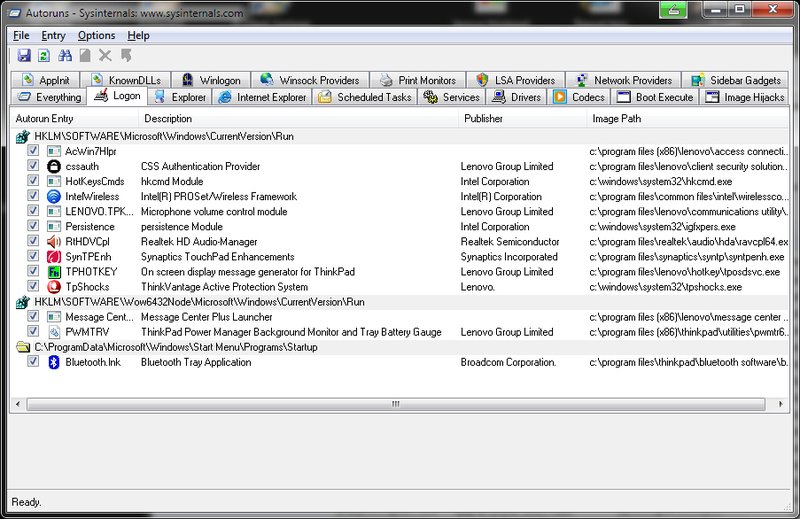The width and height of the screenshot is (800, 519).
Task: Toggle the SynTPEnh checkbox
Action: click(x=33, y=256)
